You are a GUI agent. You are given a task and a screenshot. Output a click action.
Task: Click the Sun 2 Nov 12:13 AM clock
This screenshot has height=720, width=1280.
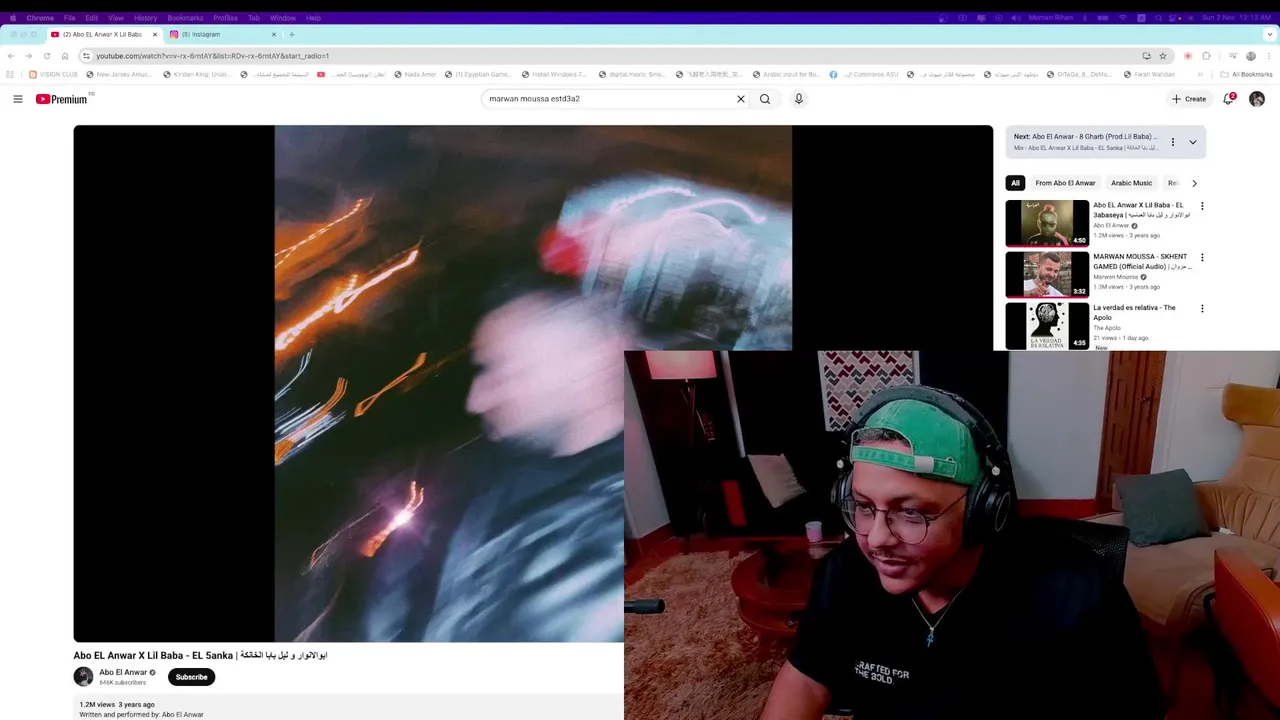(x=1237, y=18)
